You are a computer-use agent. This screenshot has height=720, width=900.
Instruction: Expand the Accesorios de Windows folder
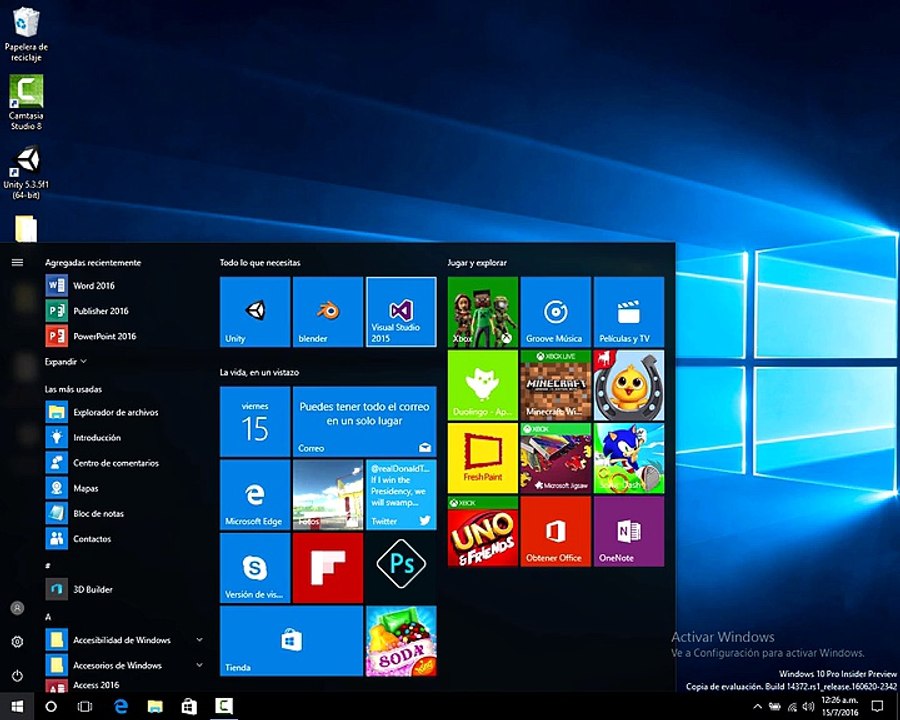[199, 665]
